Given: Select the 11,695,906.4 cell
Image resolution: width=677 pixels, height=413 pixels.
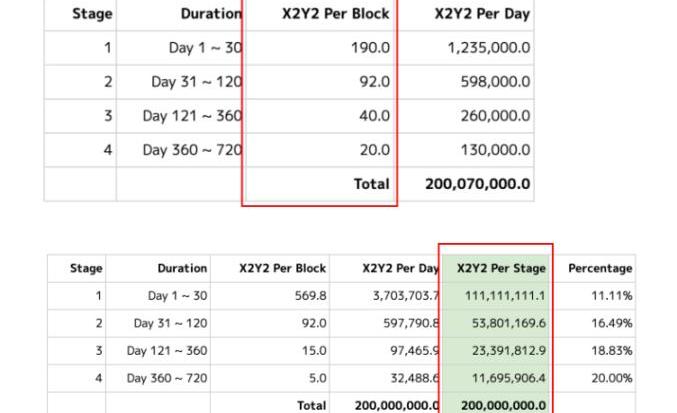Looking at the screenshot, I should [505, 378].
